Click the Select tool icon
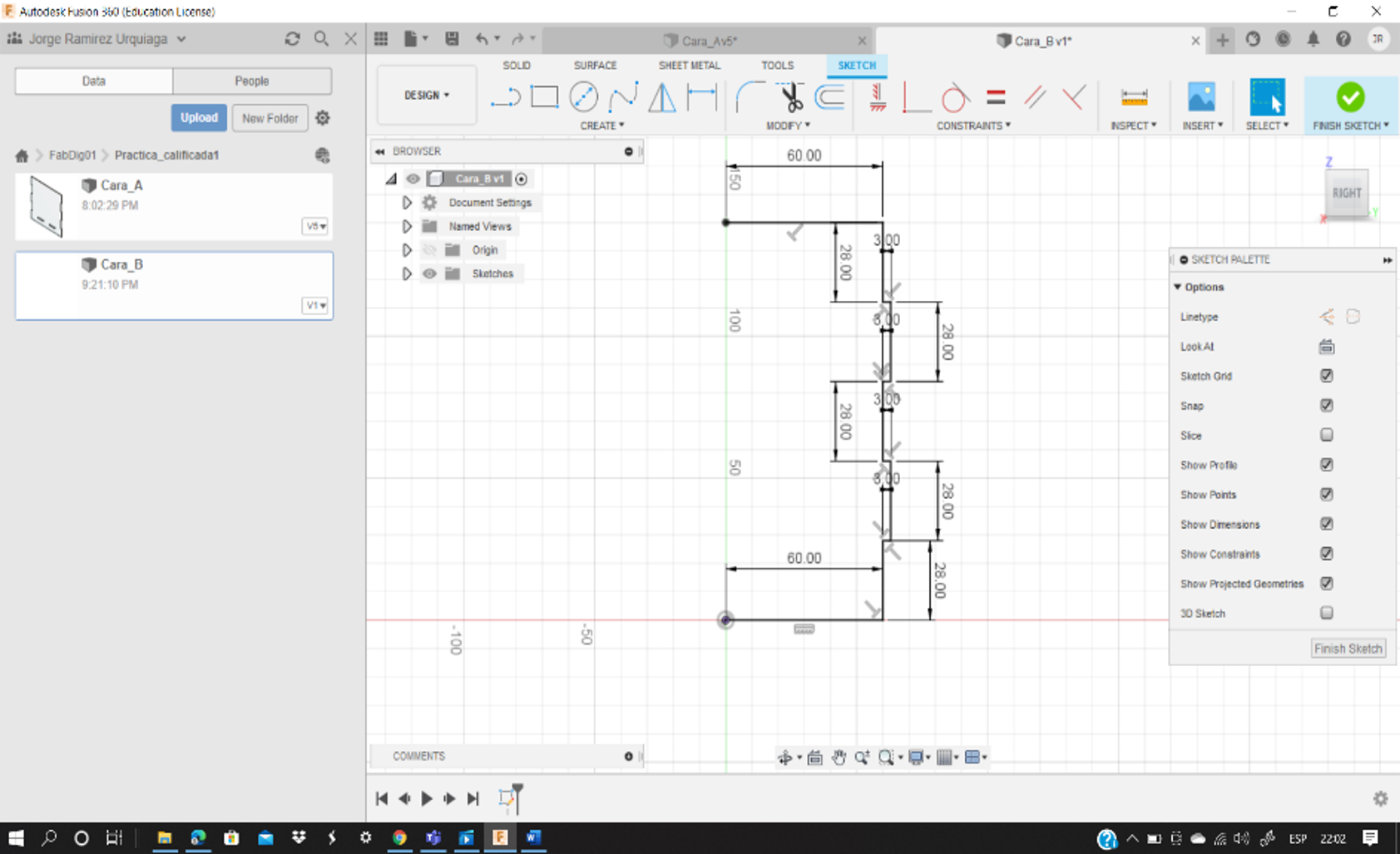Screen dimensions: 1400x854 pos(1267,97)
